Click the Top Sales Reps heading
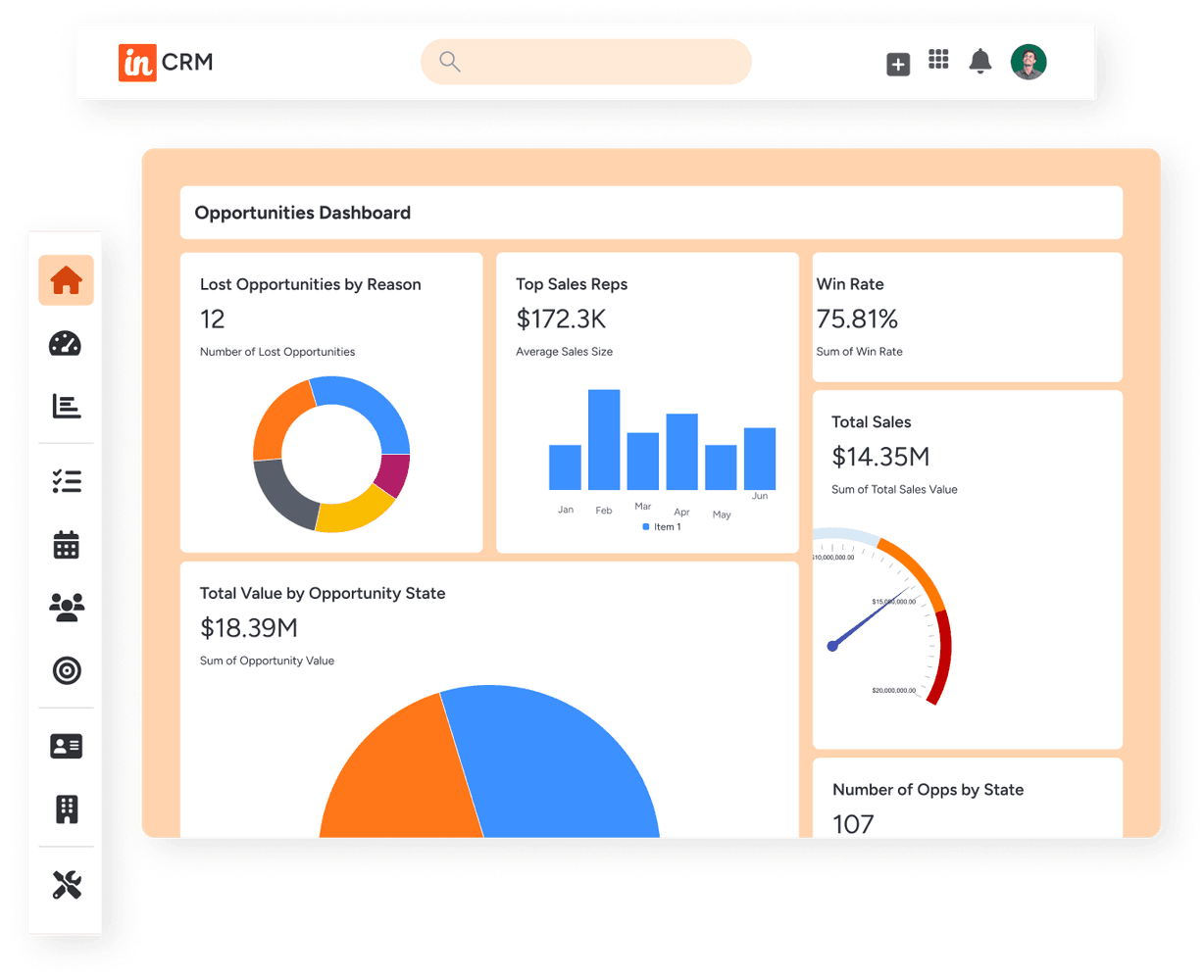The image size is (1204, 980). pos(572,284)
